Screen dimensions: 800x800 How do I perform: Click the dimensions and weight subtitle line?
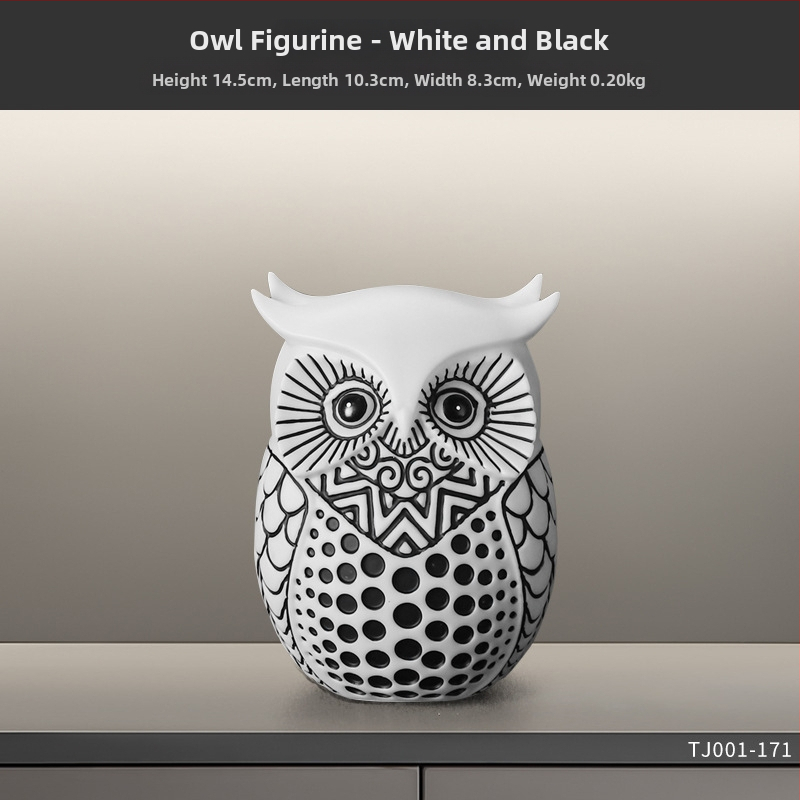pyautogui.click(x=399, y=80)
